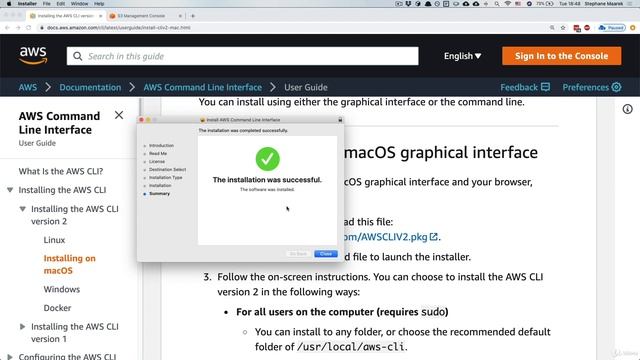Collapse the Installing the AWS CLI section
Image resolution: width=640 pixels, height=360 pixels.
click(x=10, y=190)
